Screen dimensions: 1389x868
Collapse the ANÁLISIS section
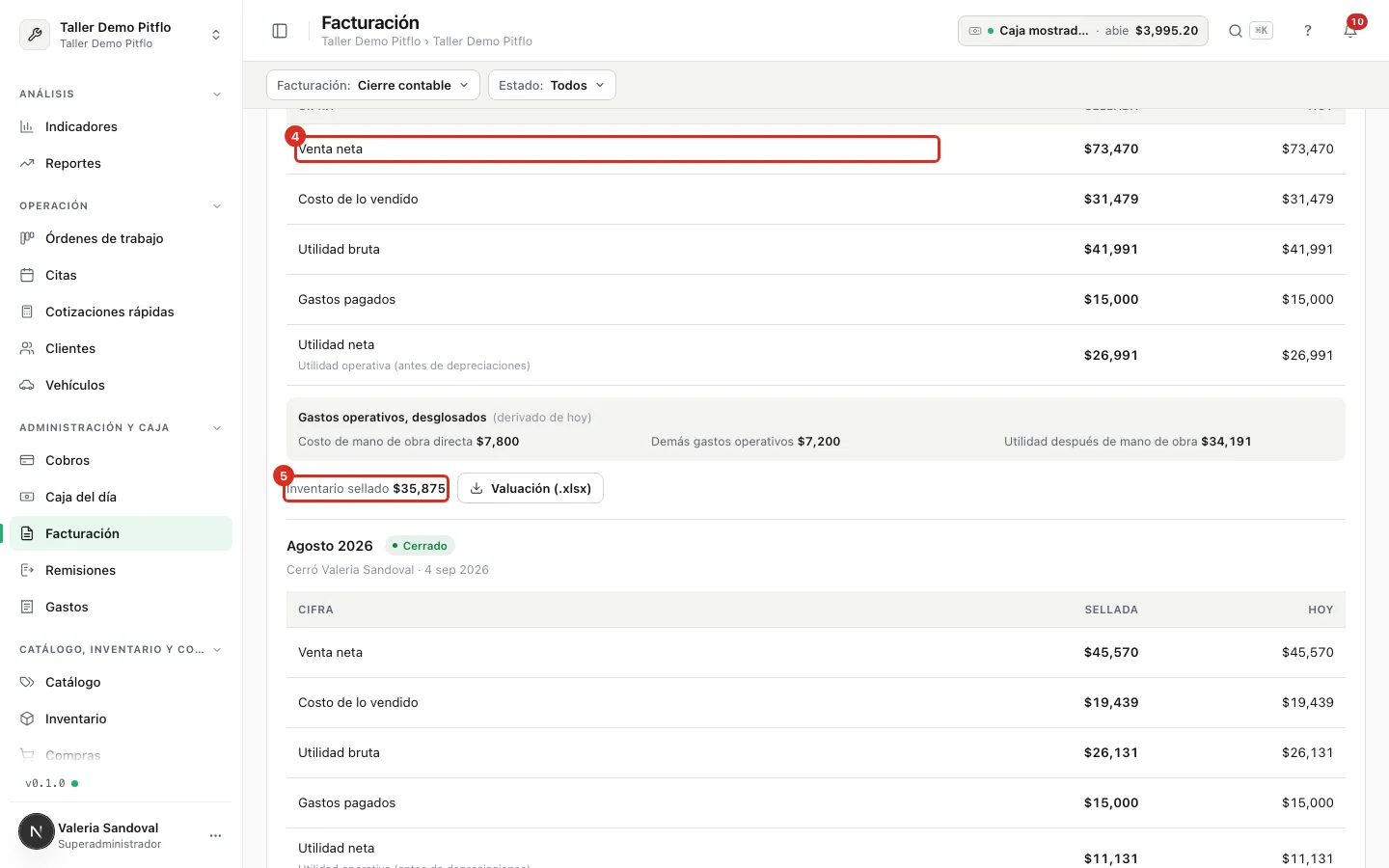(x=217, y=95)
